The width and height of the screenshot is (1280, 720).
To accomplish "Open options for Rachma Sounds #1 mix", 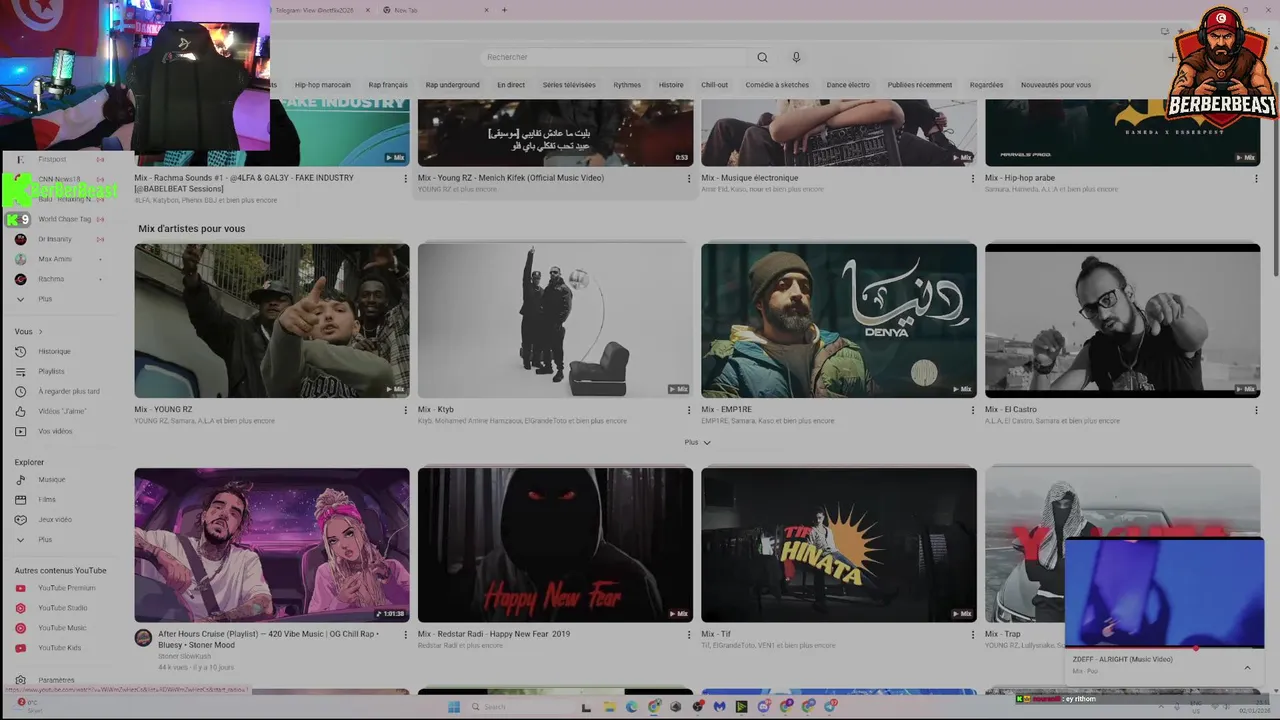I will point(405,179).
